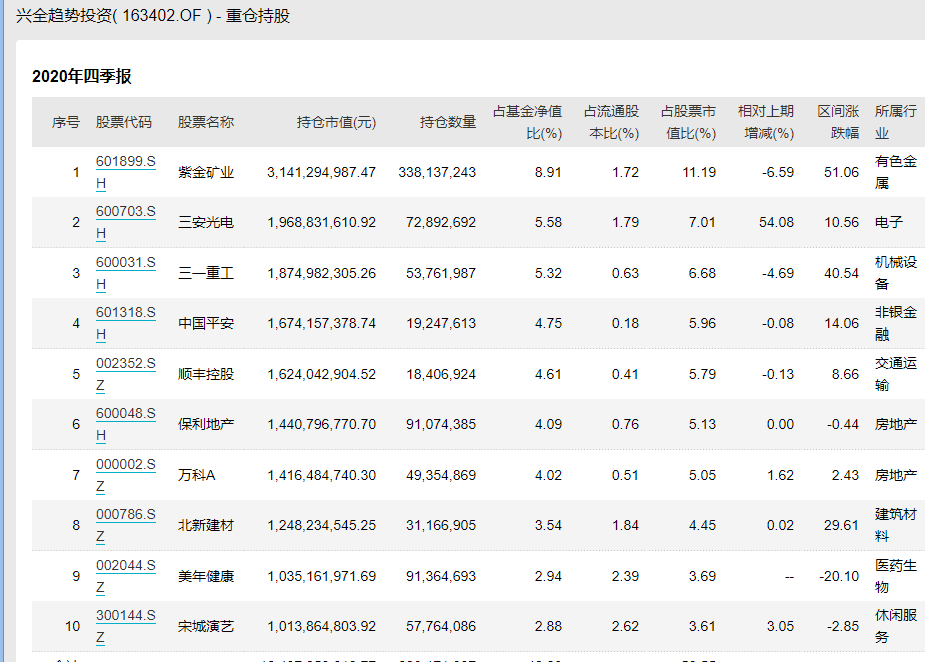Click industry cell 交通运输
Image resolution: width=925 pixels, height=662 pixels.
pos(896,374)
